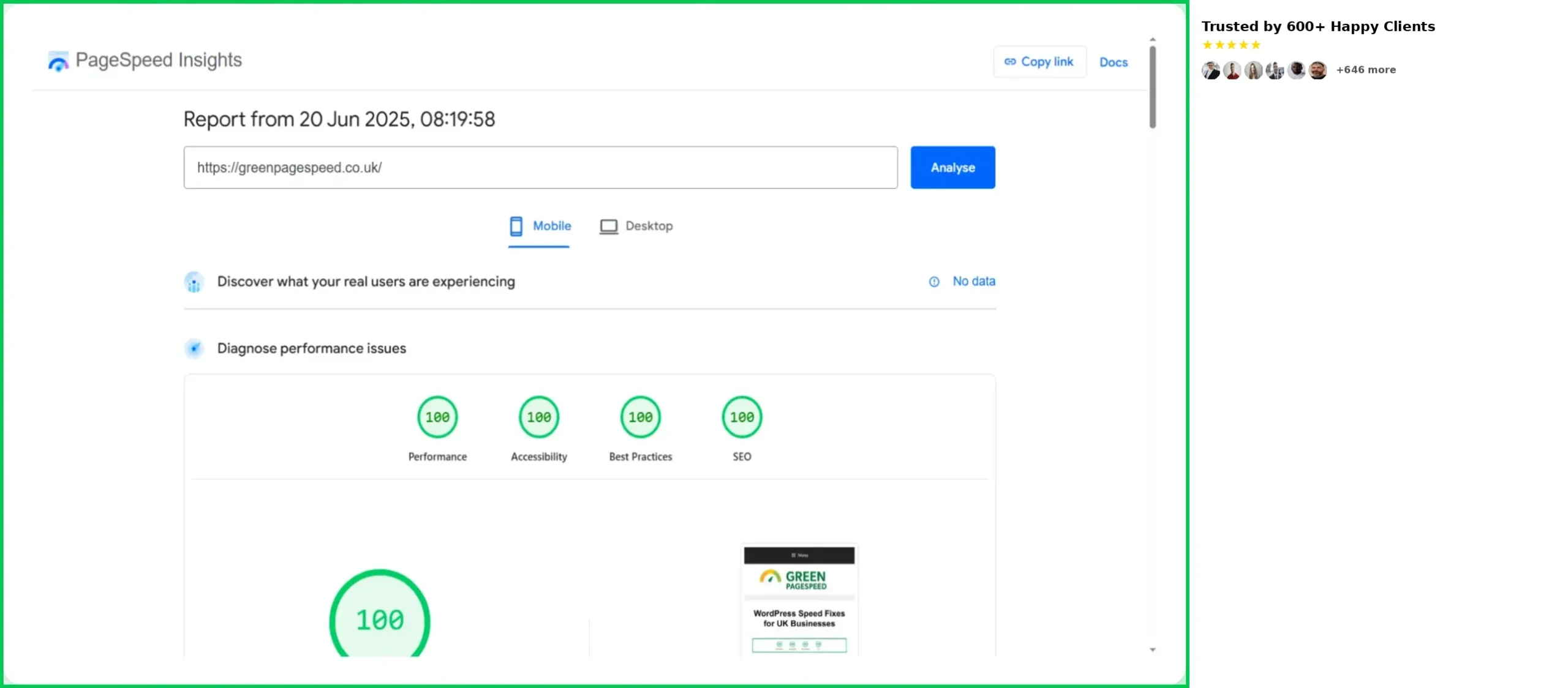Click the No data link text
The image size is (1568, 688).
[973, 281]
